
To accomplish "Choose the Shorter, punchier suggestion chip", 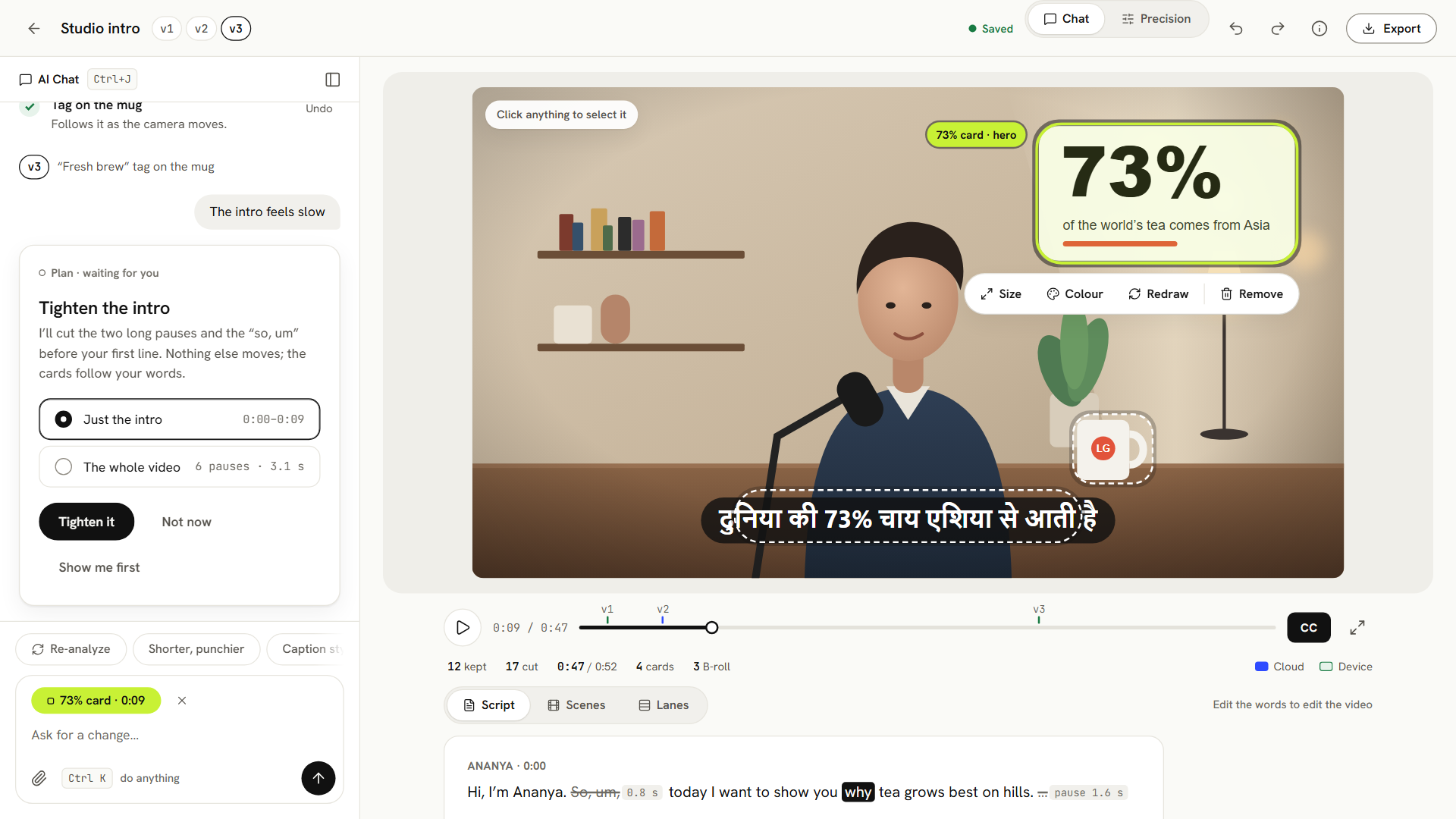I will pyautogui.click(x=196, y=649).
